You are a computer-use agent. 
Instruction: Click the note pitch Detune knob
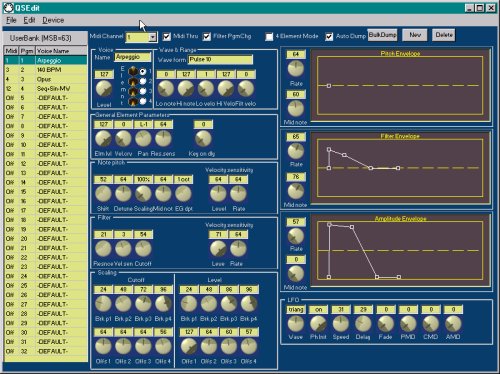(123, 194)
